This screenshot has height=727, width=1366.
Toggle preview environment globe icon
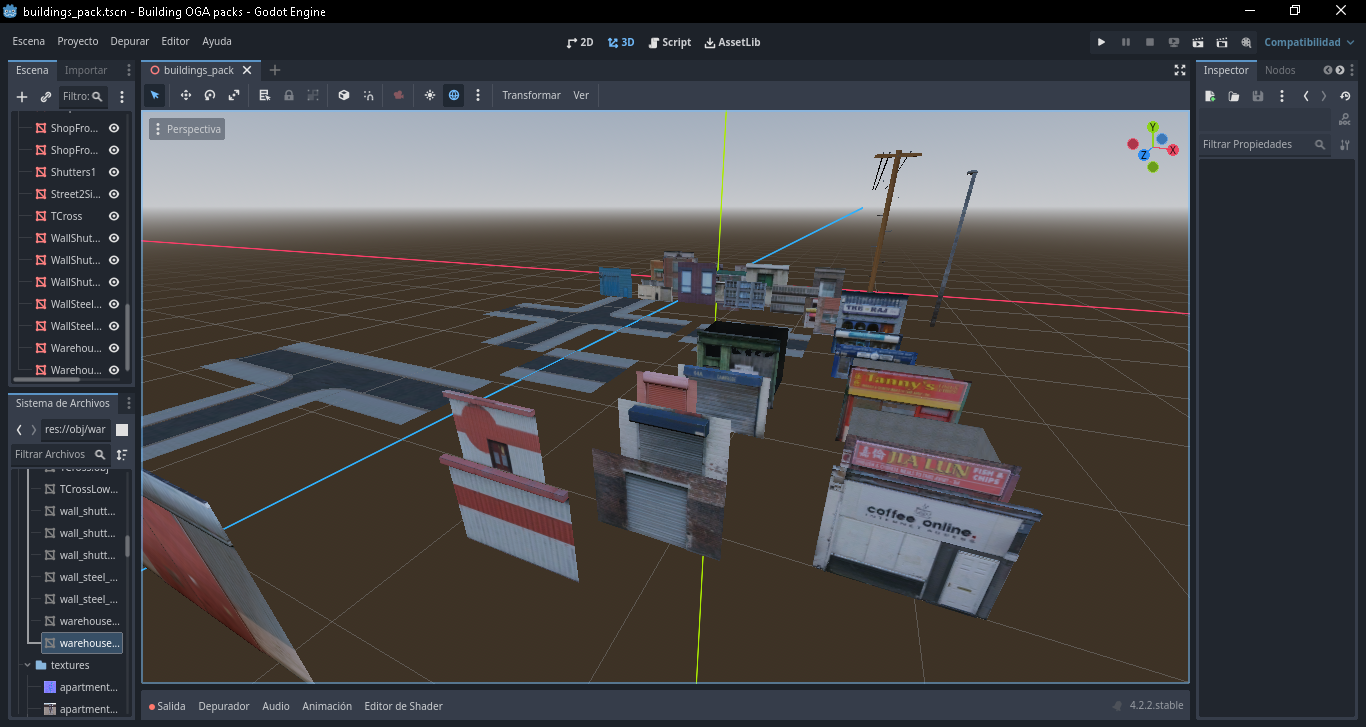pyautogui.click(x=454, y=95)
